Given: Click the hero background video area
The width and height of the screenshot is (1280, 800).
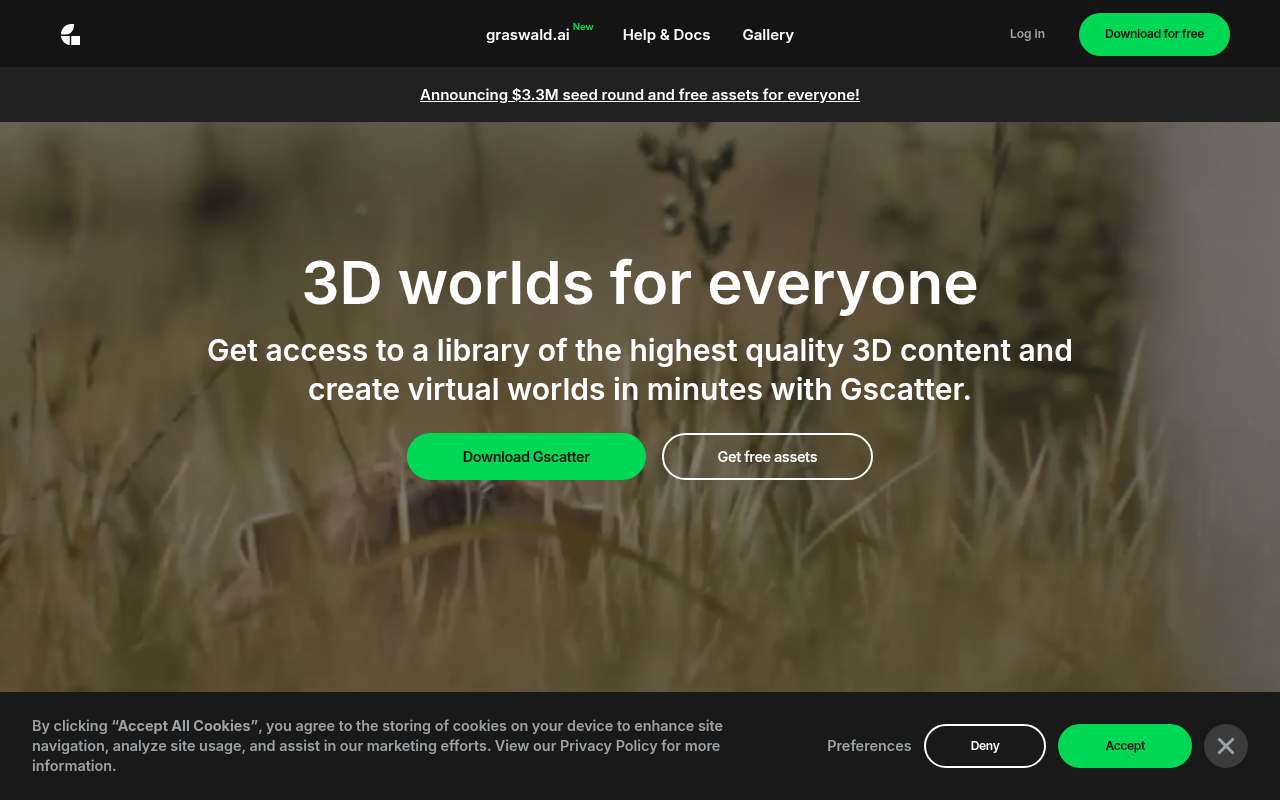Looking at the screenshot, I should [640, 600].
